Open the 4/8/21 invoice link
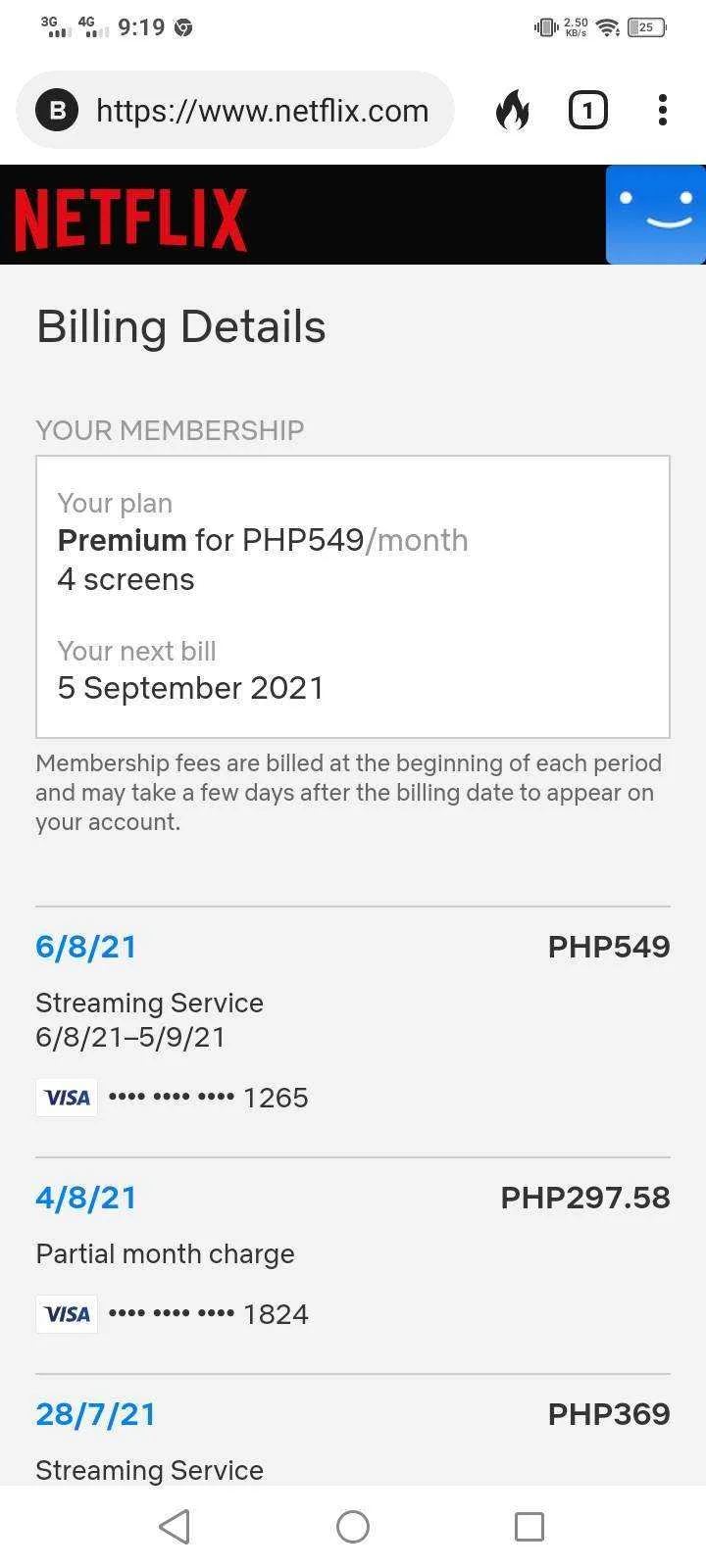Image resolution: width=706 pixels, height=1568 pixels. point(86,1198)
